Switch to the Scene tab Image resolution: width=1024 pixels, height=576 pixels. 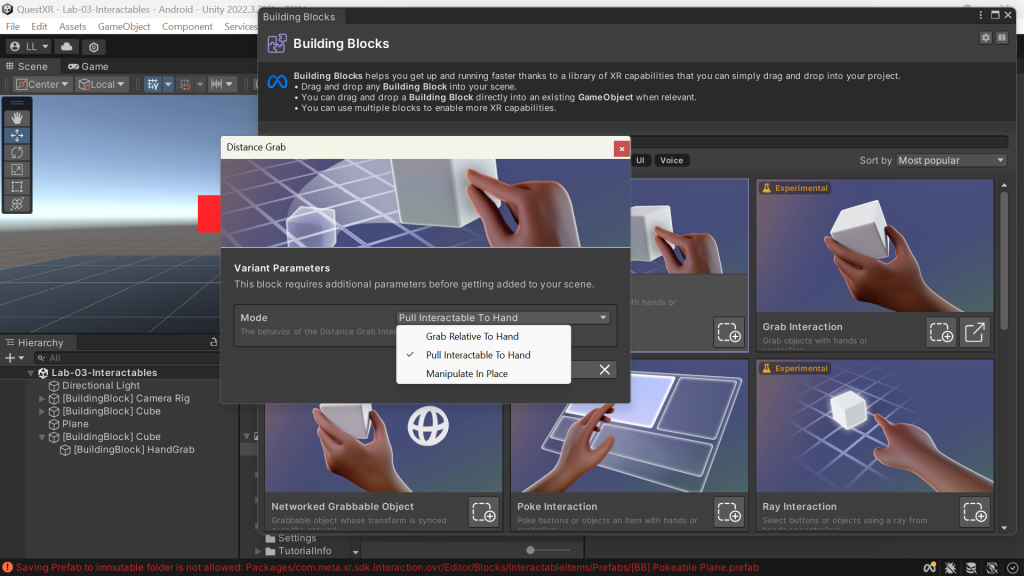tap(27, 67)
